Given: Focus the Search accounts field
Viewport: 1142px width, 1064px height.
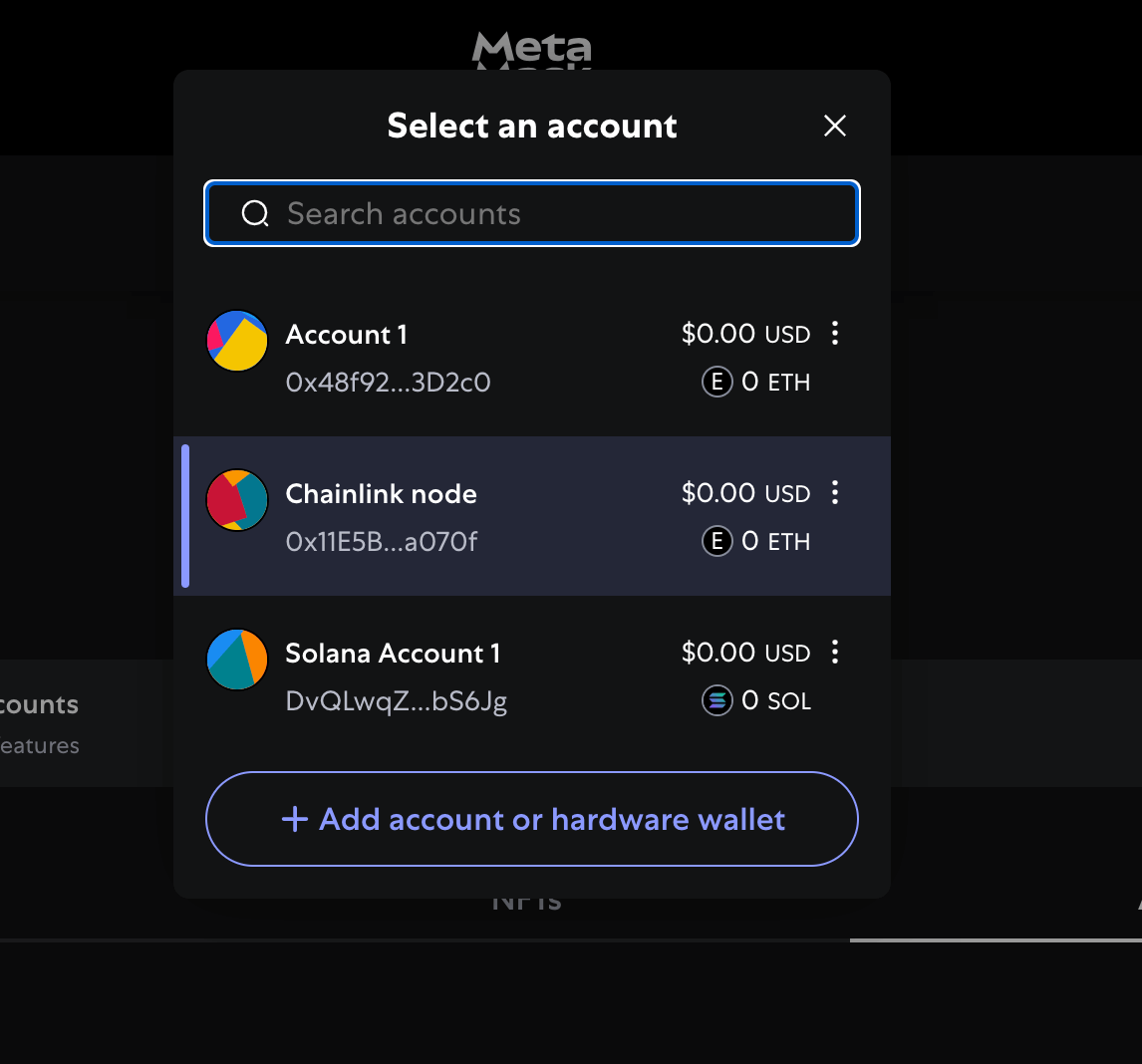Looking at the screenshot, I should coord(558,213).
